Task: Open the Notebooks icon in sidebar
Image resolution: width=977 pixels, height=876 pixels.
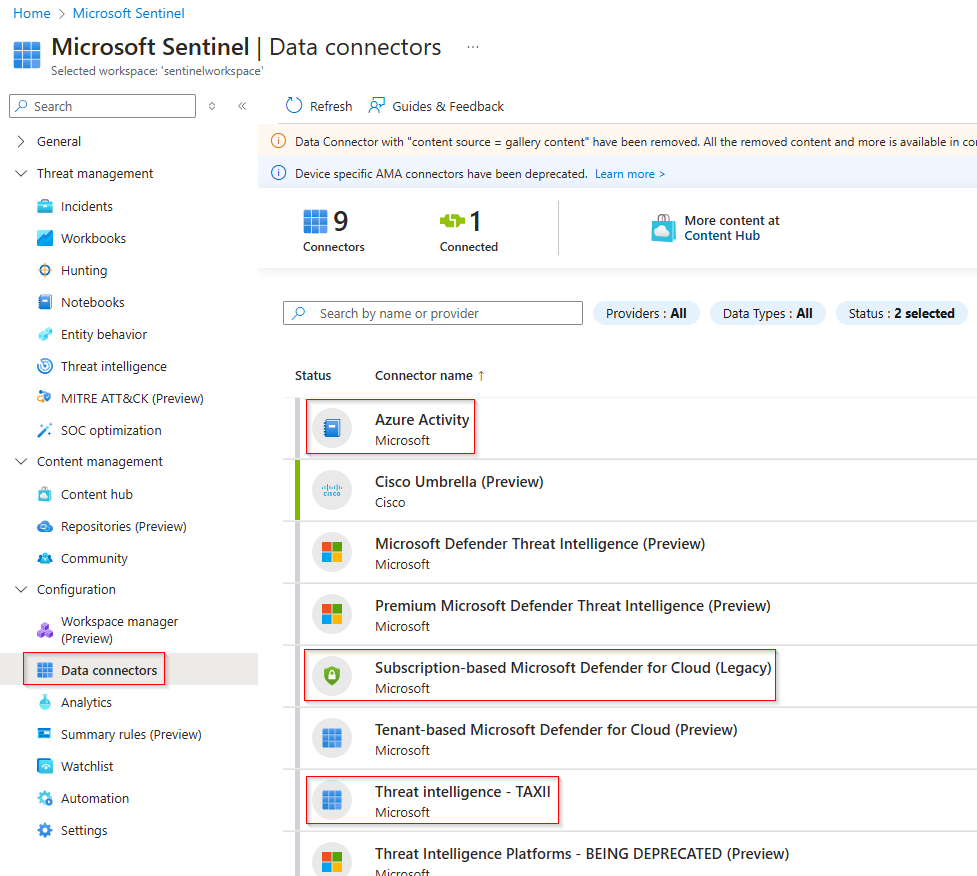Action: click(x=45, y=303)
